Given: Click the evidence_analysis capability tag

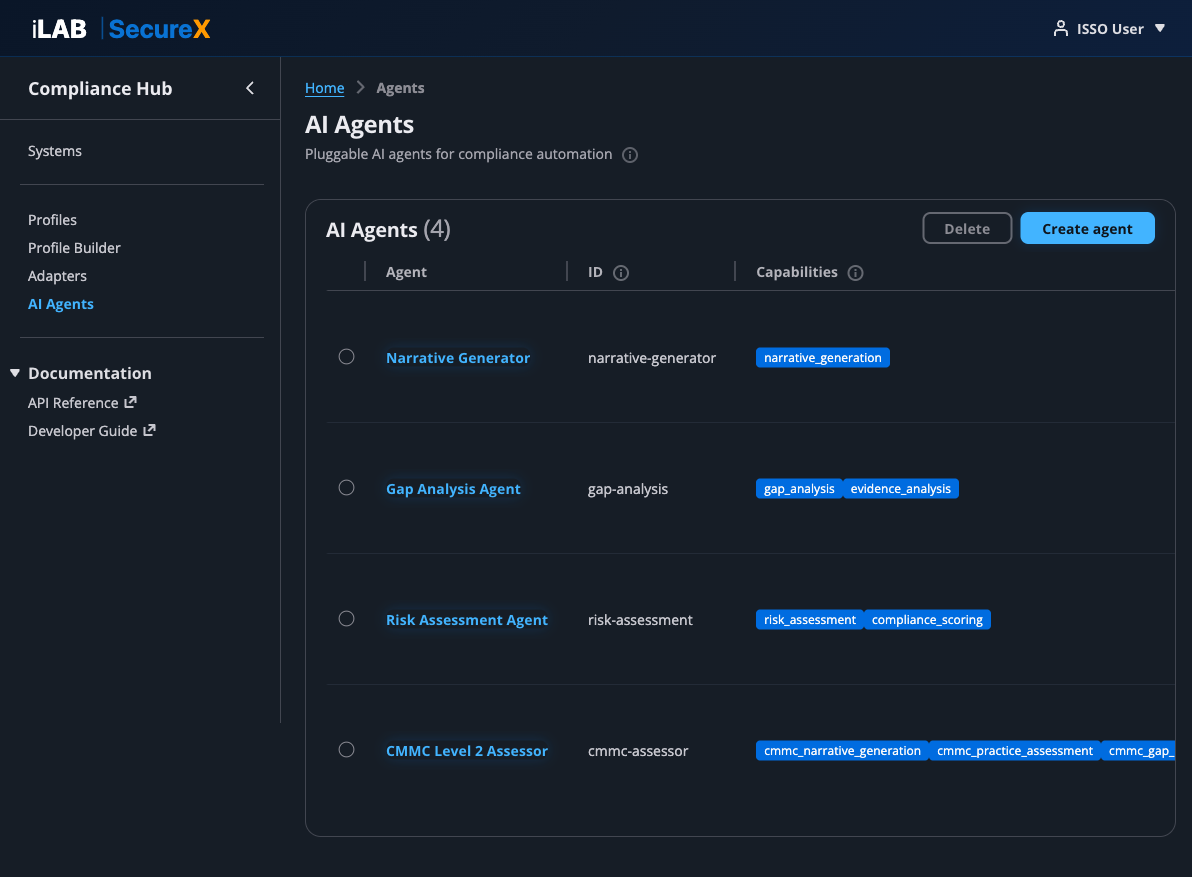Looking at the screenshot, I should [901, 489].
